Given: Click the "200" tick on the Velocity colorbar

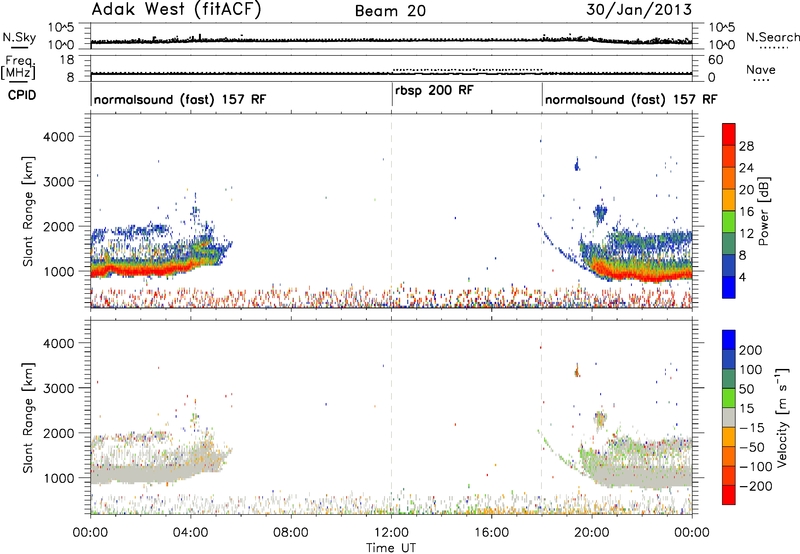Looking at the screenshot, I should (751, 350).
